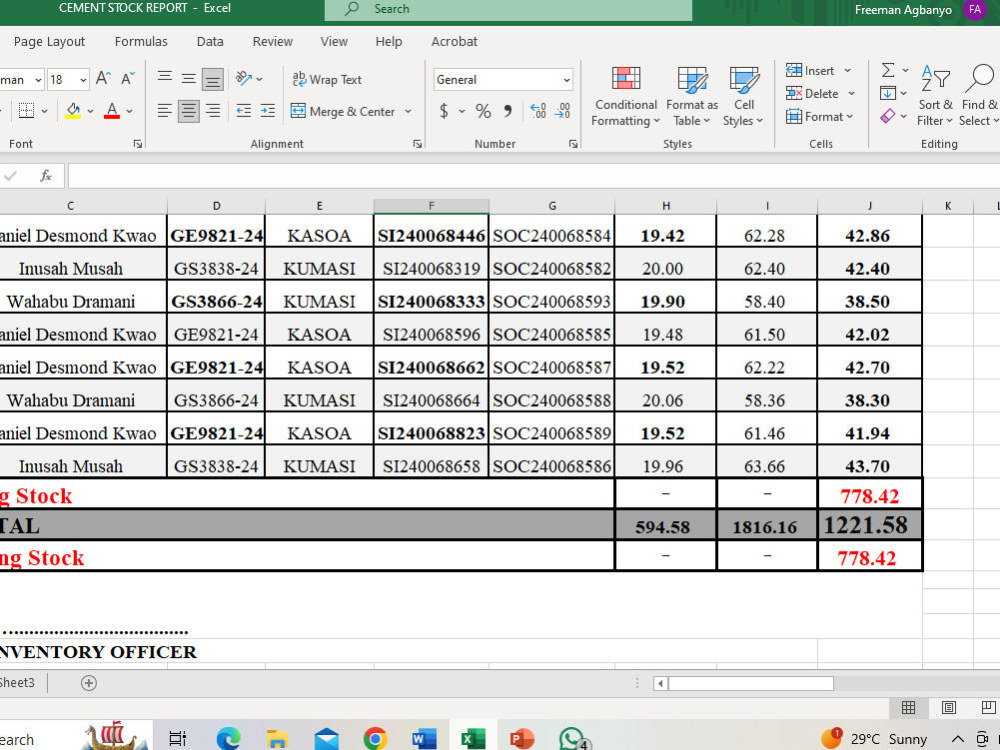Open Freeman Agbanyo account avatar
This screenshot has width=1000, height=750.
click(974, 10)
